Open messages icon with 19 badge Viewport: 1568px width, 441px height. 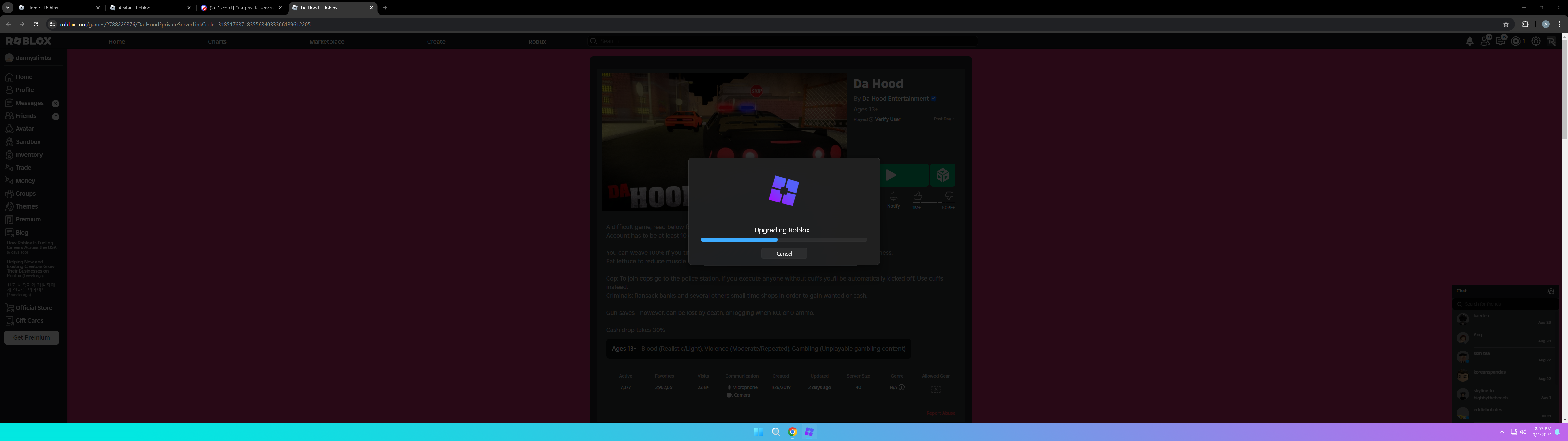point(1500,41)
